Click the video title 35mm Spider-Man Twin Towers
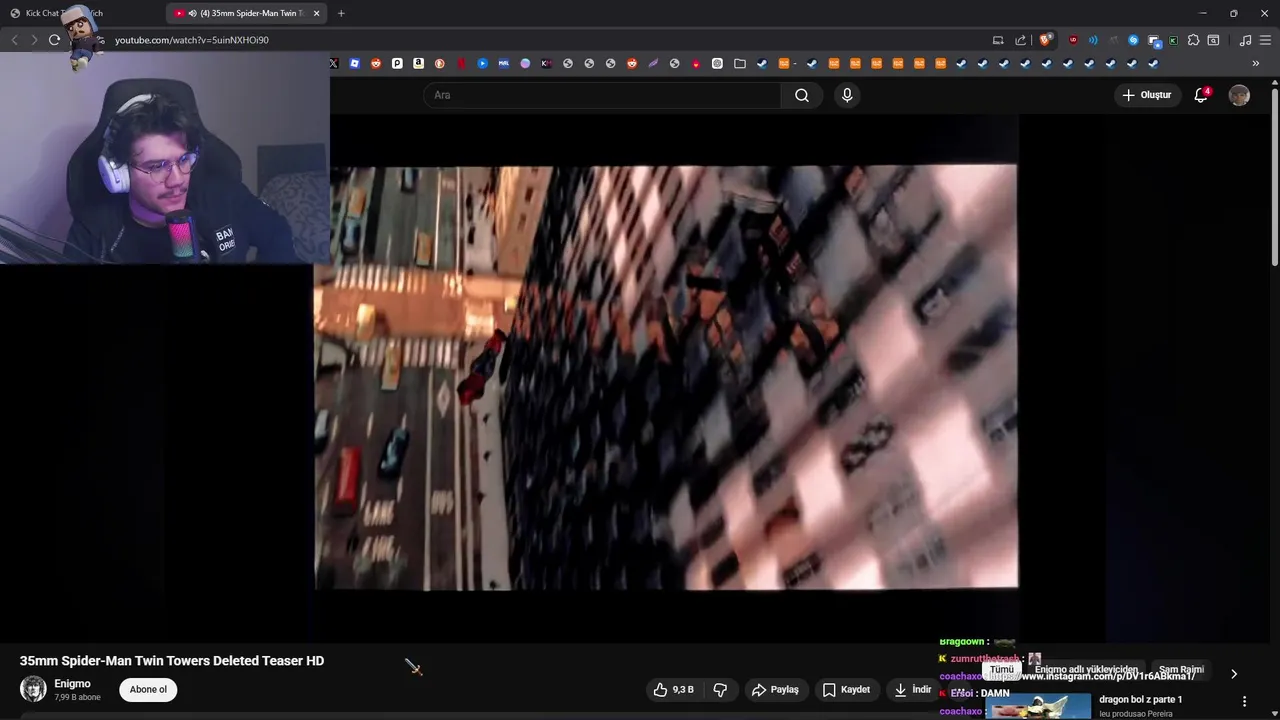The width and height of the screenshot is (1280, 720). (x=172, y=661)
